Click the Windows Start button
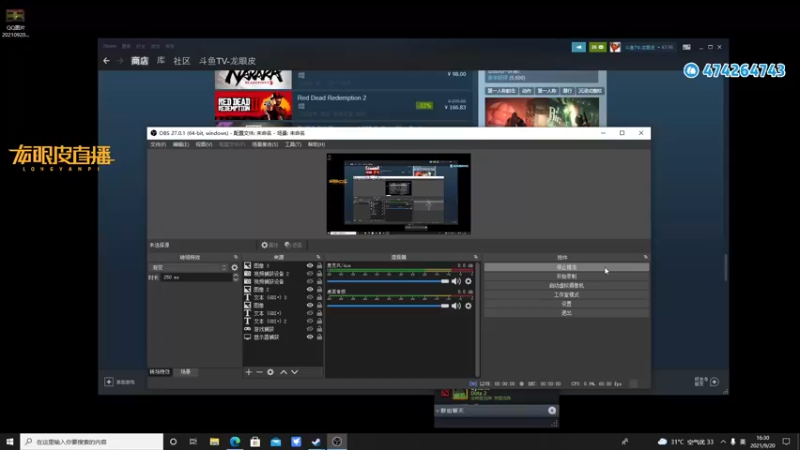 (10, 442)
